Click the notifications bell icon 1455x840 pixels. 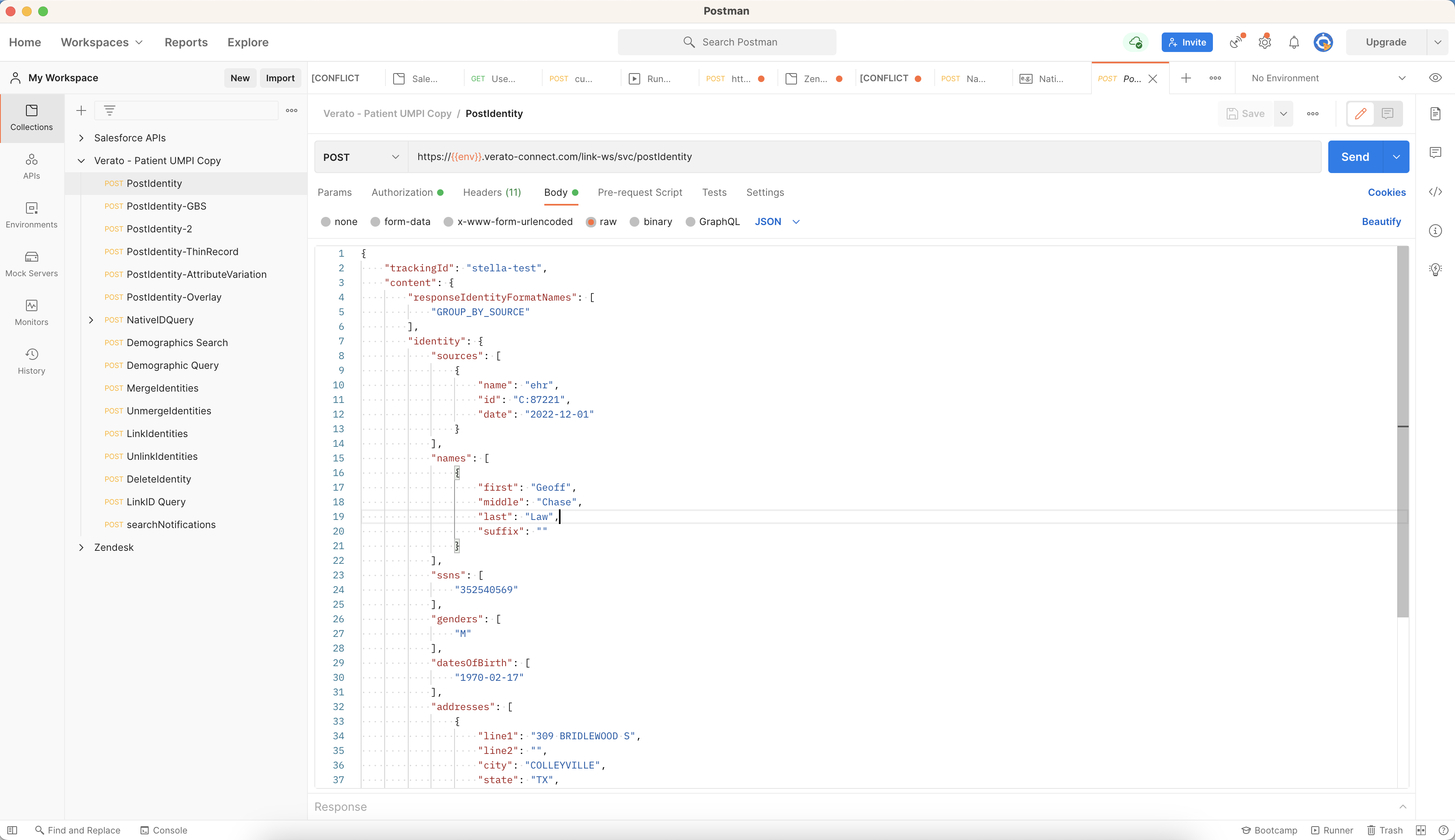(1293, 42)
